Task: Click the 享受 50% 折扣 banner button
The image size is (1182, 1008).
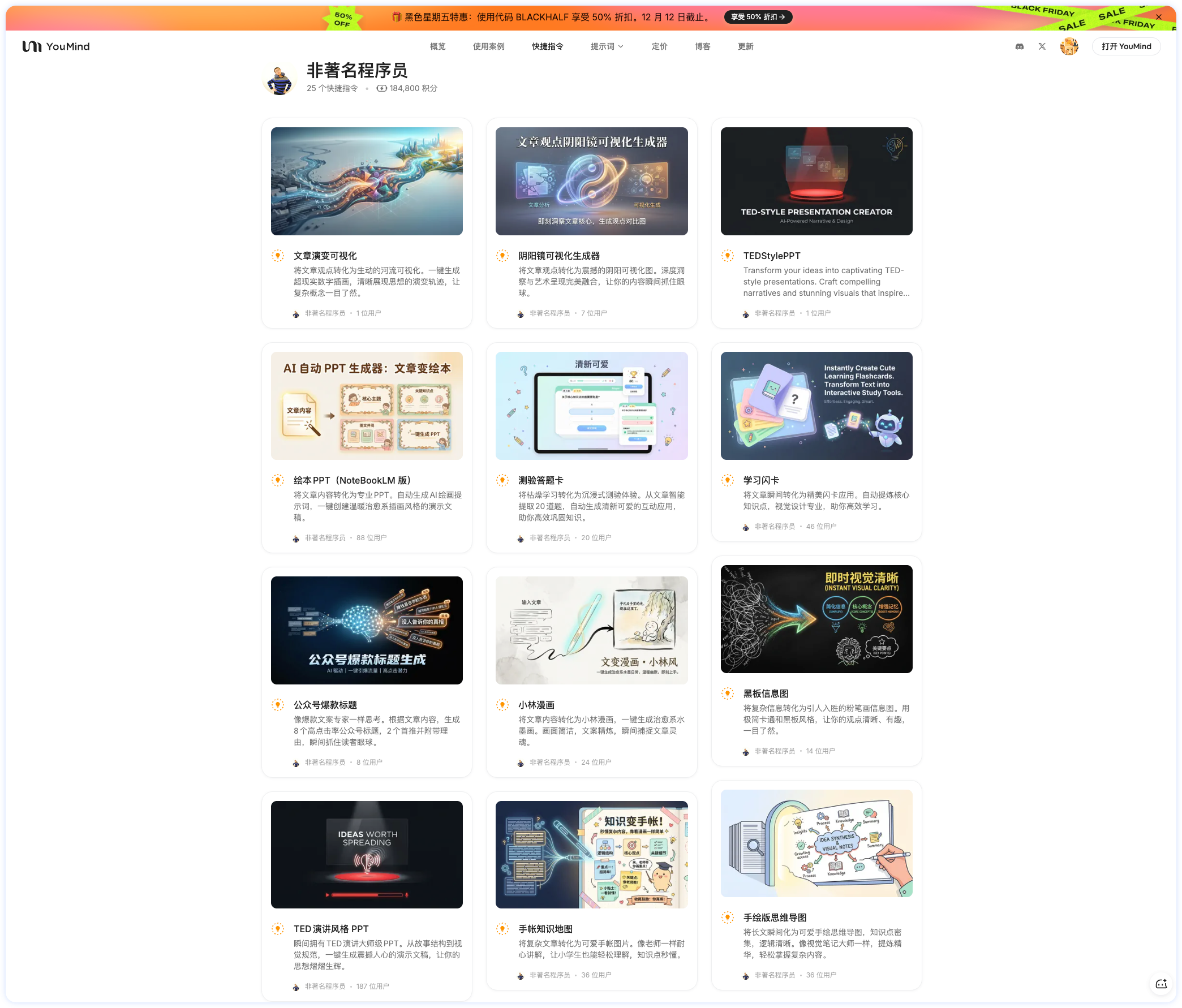Action: point(758,17)
